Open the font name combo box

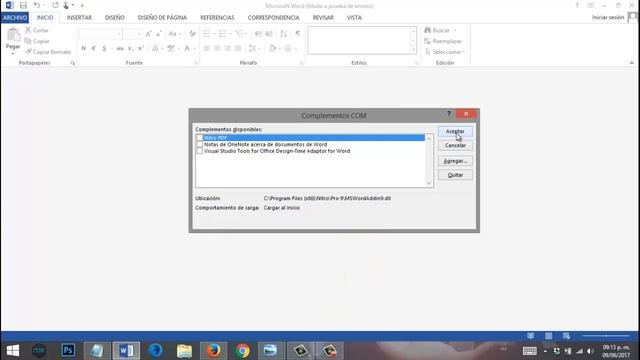point(100,34)
